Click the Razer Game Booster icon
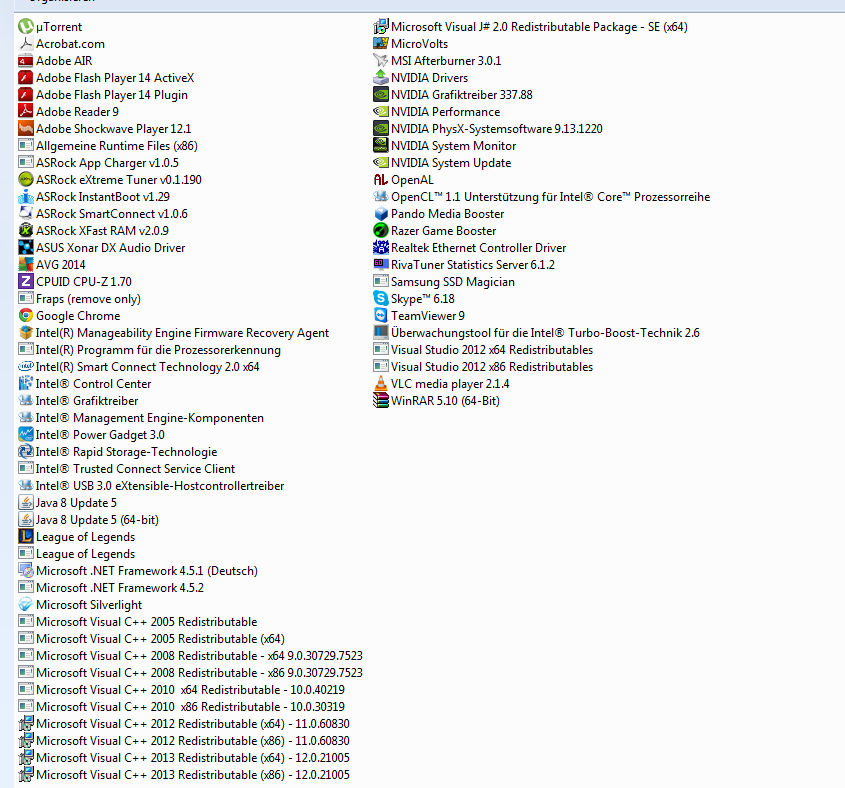The width and height of the screenshot is (845, 788). [x=381, y=231]
